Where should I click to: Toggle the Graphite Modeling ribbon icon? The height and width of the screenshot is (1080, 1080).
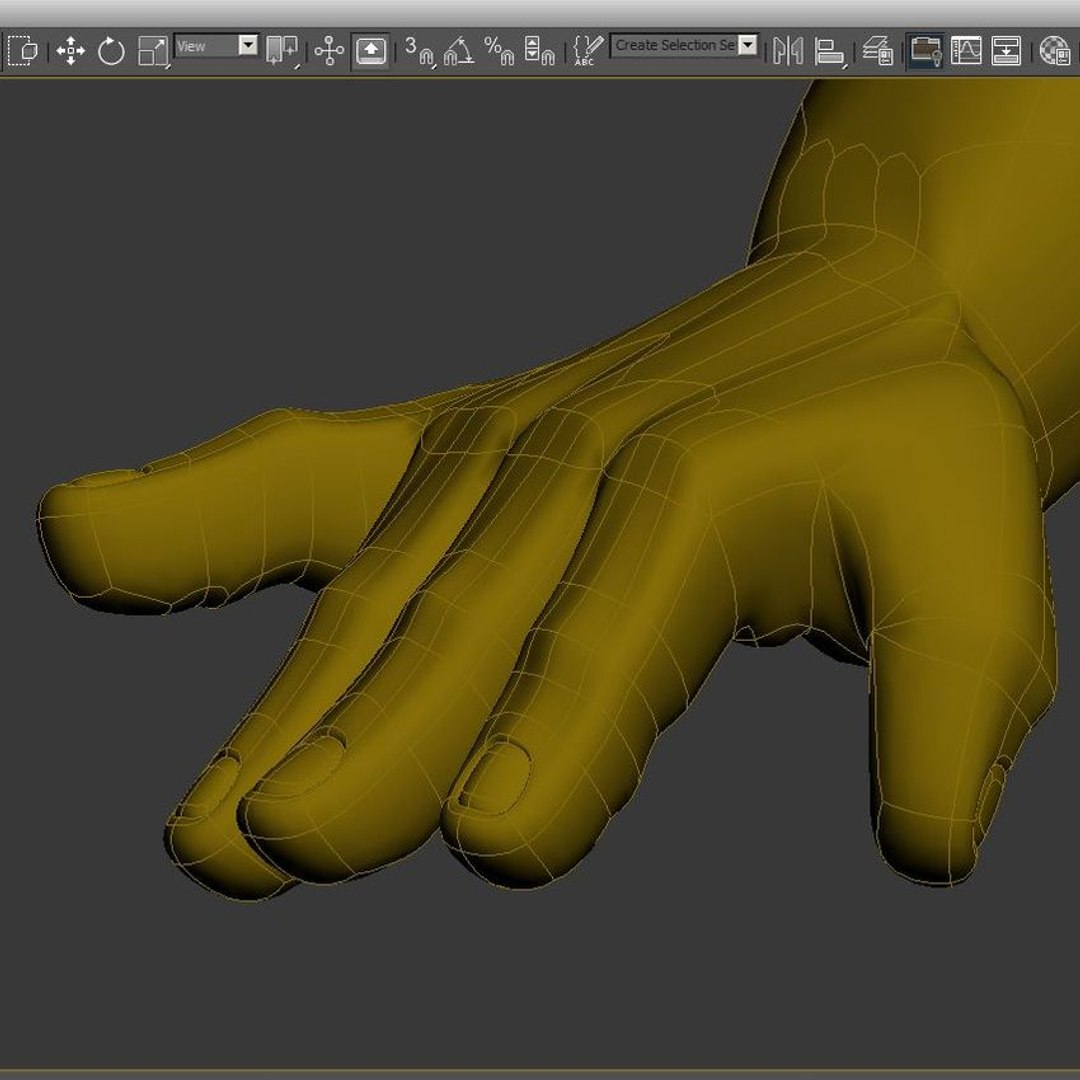click(x=925, y=51)
